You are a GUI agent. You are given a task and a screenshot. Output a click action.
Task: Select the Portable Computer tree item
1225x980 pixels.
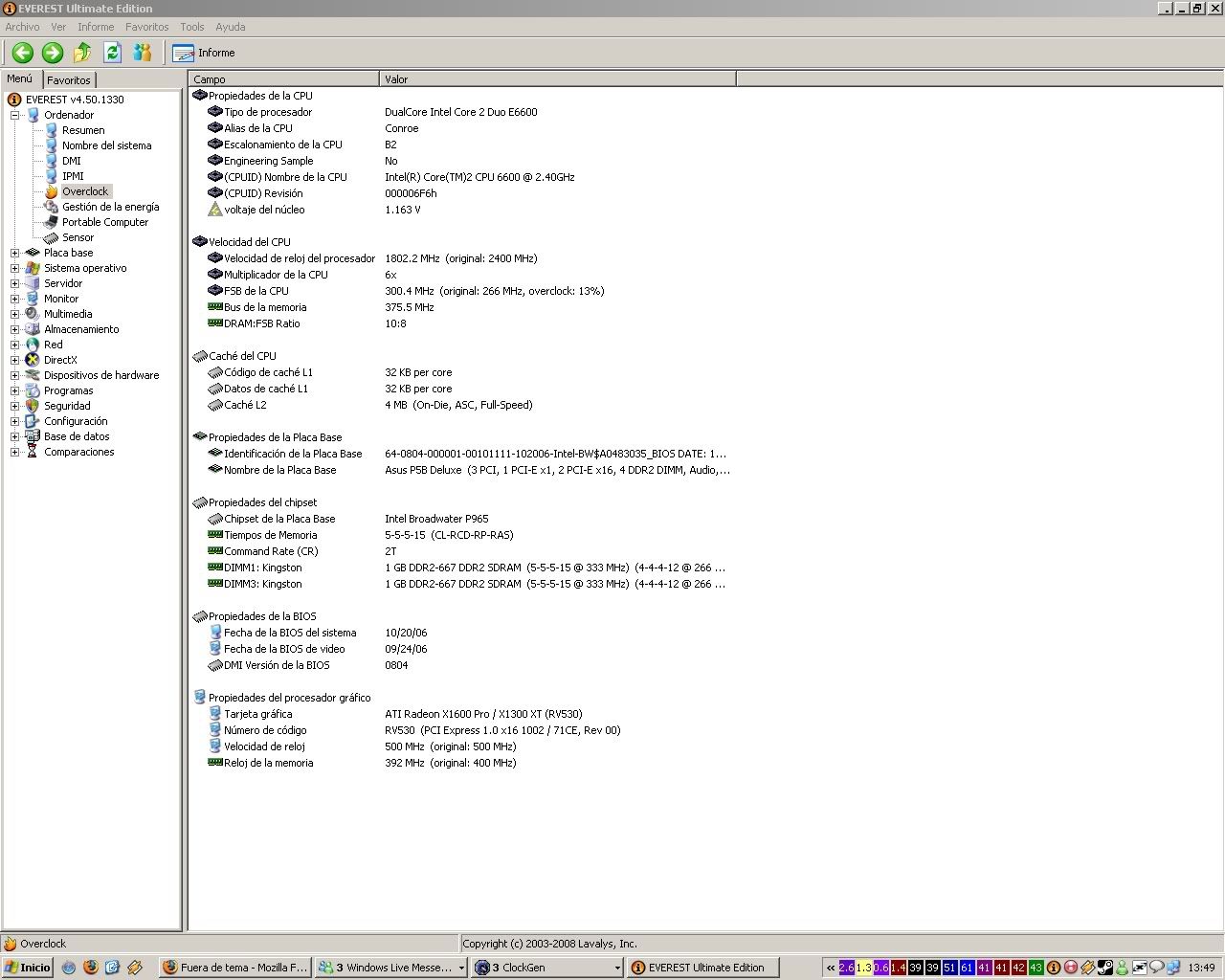coord(105,222)
